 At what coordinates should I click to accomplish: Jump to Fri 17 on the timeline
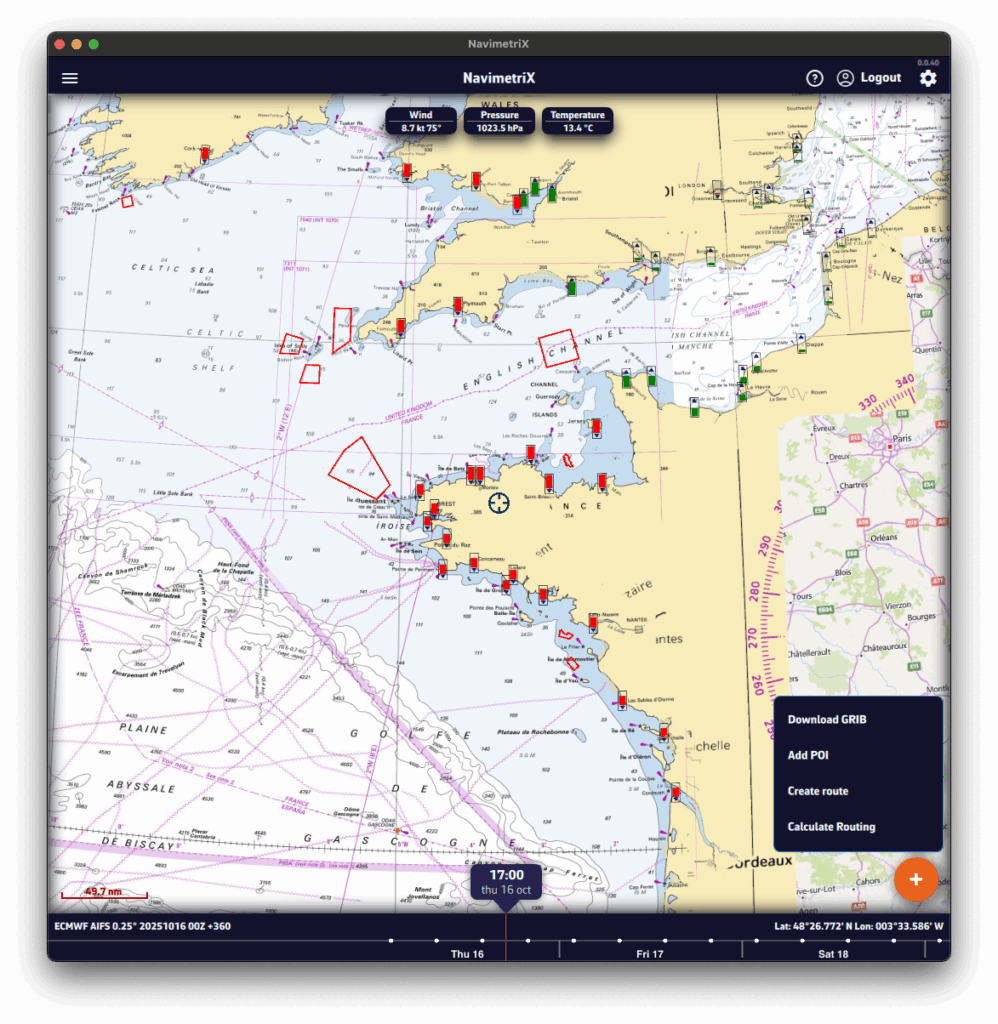(x=650, y=954)
